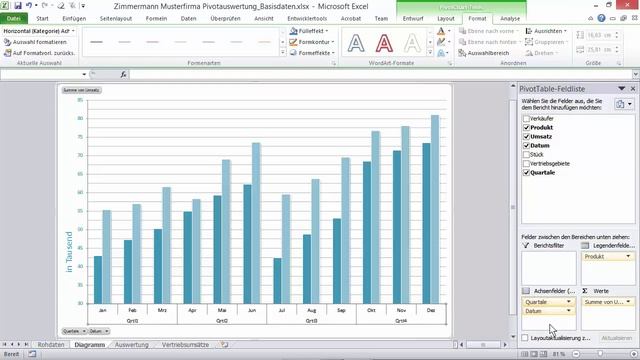
Task: Open Quartale filter button on chart
Action: [x=74, y=331]
